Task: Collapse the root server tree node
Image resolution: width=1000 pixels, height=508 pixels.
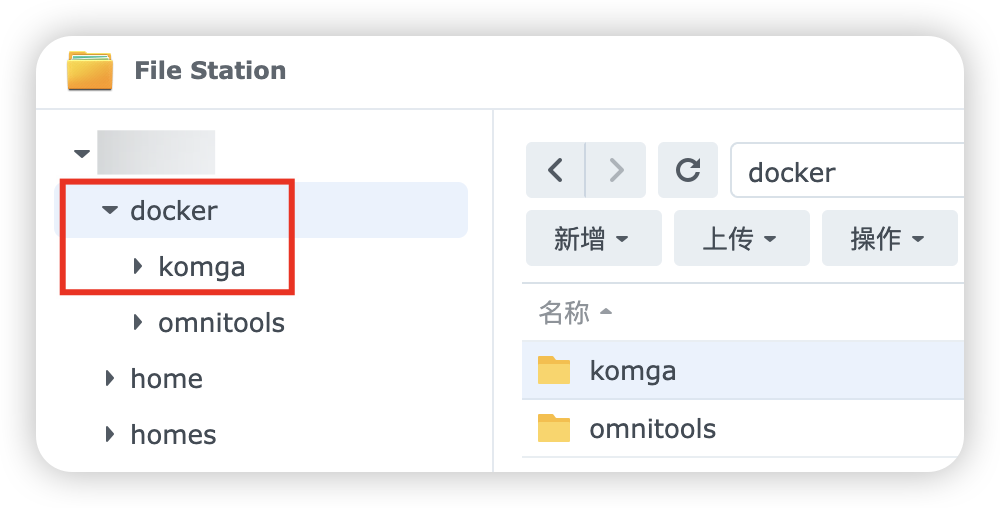Action: tap(81, 154)
